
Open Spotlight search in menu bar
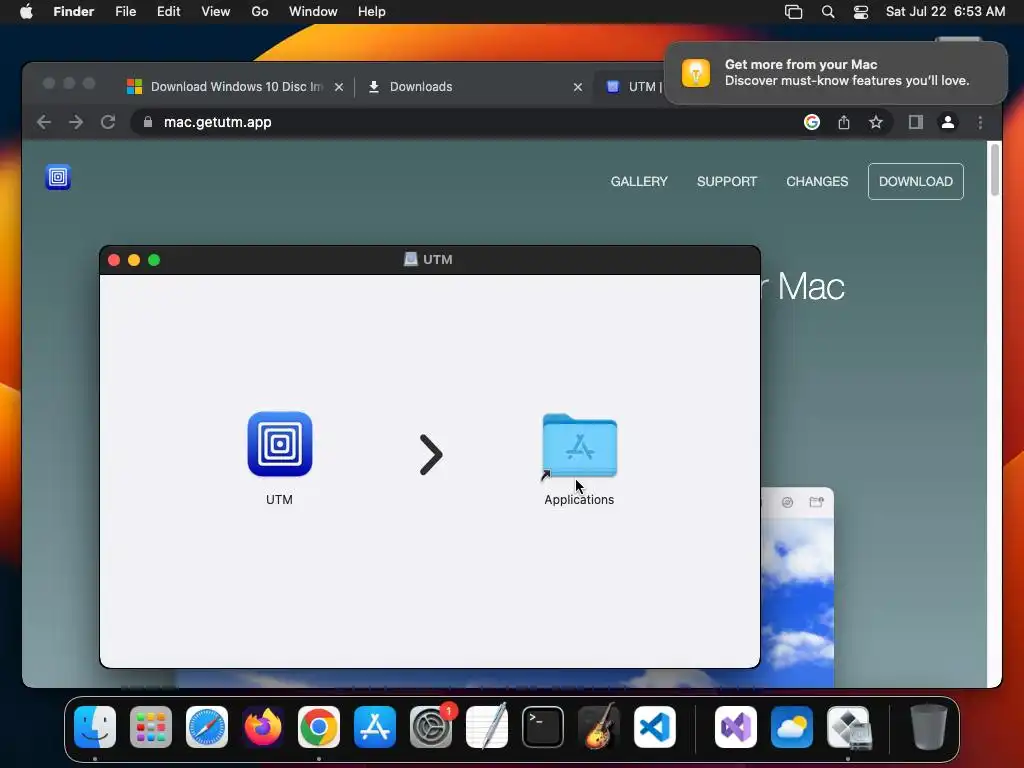827,12
